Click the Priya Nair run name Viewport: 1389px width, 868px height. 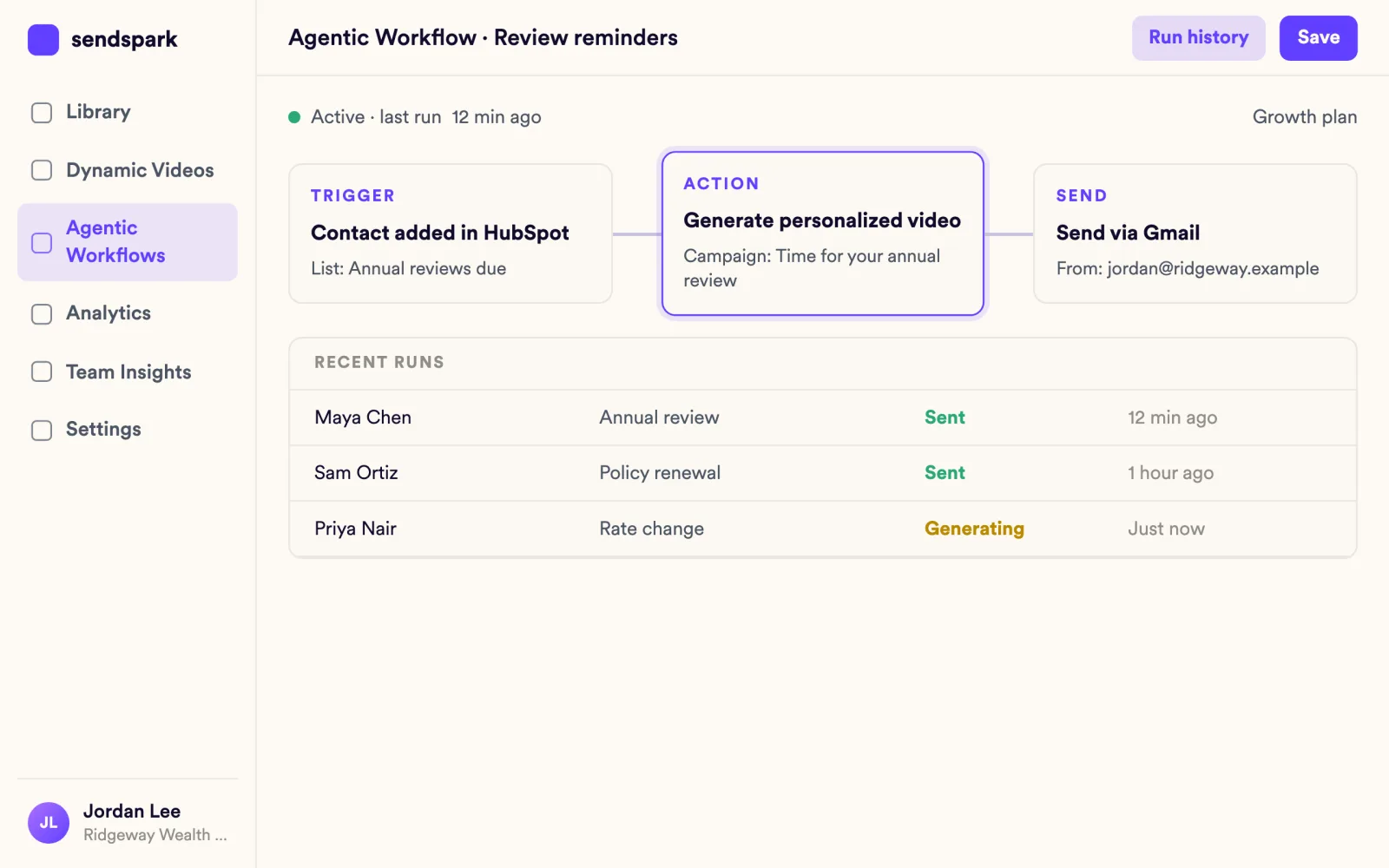click(355, 529)
